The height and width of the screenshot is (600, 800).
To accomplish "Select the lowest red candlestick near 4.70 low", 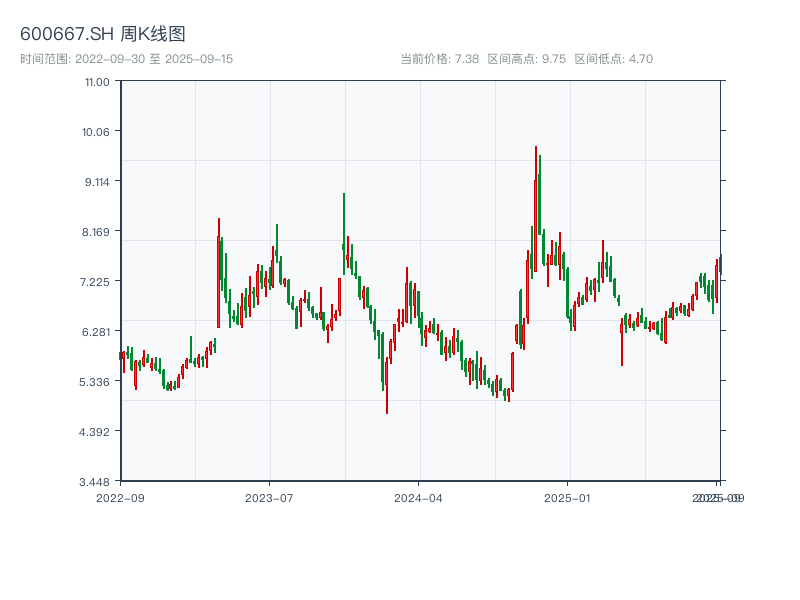I will point(387,385).
